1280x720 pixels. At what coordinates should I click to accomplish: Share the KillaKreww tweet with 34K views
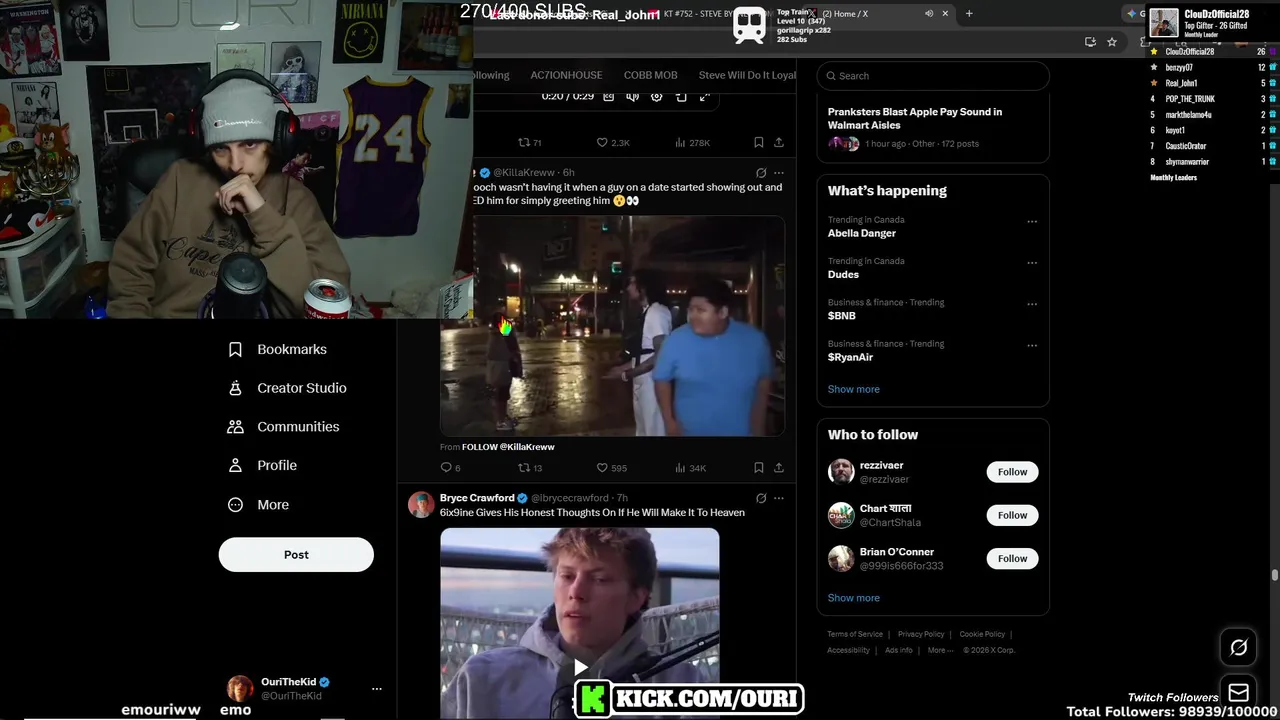point(779,467)
